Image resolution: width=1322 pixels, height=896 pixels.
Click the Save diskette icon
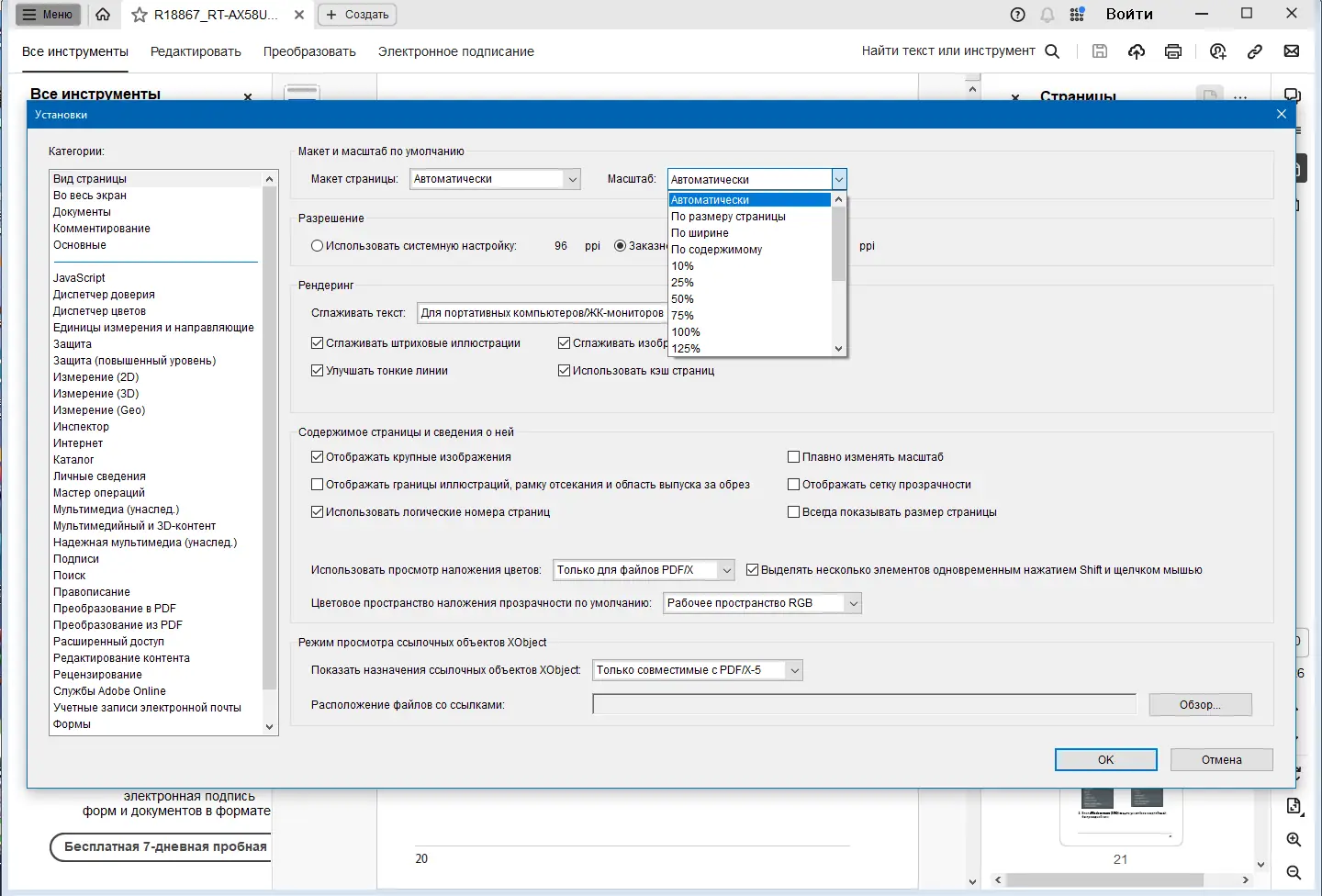pos(1100,51)
